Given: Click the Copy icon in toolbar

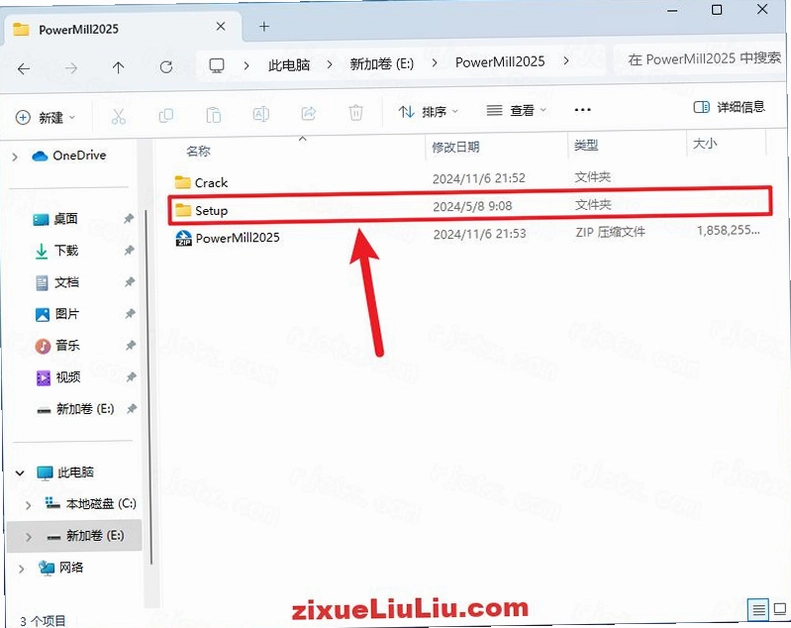Looking at the screenshot, I should coord(166,116).
